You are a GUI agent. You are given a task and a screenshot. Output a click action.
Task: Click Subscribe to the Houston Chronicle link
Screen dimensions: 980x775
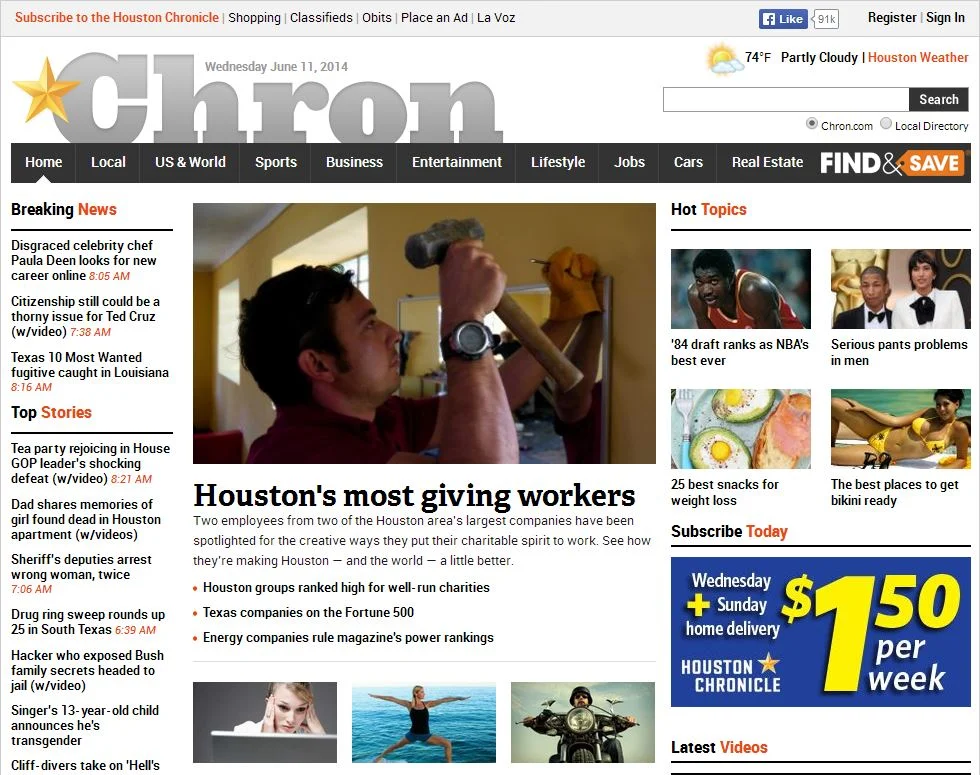pyautogui.click(x=117, y=18)
